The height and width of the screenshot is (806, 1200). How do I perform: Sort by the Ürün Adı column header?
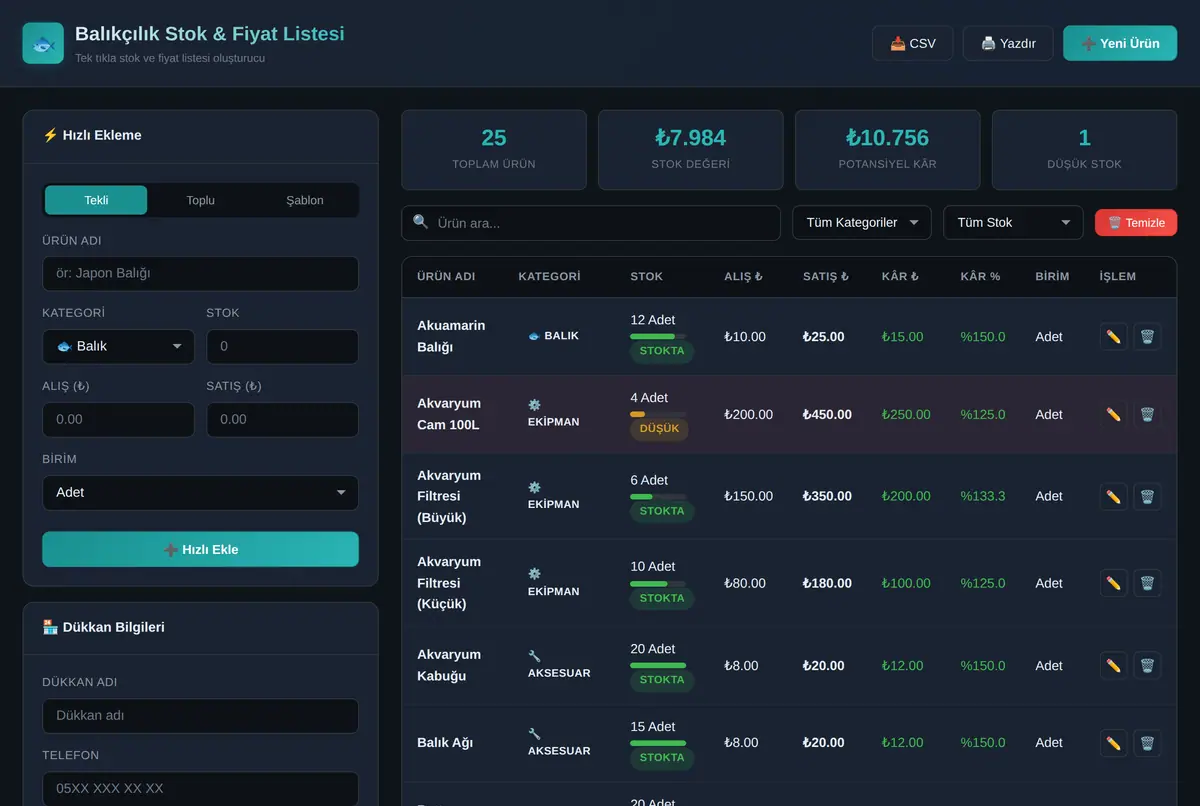446,276
